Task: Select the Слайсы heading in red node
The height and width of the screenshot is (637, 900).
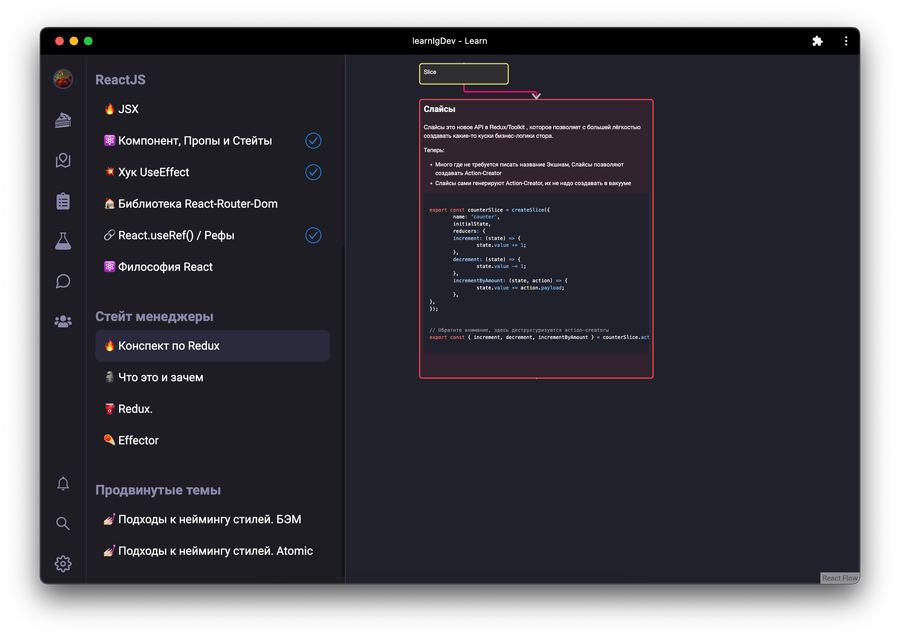Action: tap(439, 109)
